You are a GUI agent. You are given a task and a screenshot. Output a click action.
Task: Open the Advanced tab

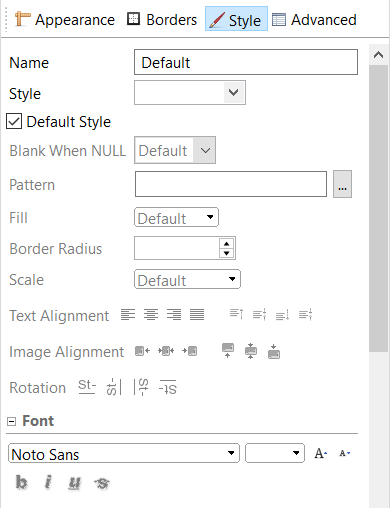[314, 20]
